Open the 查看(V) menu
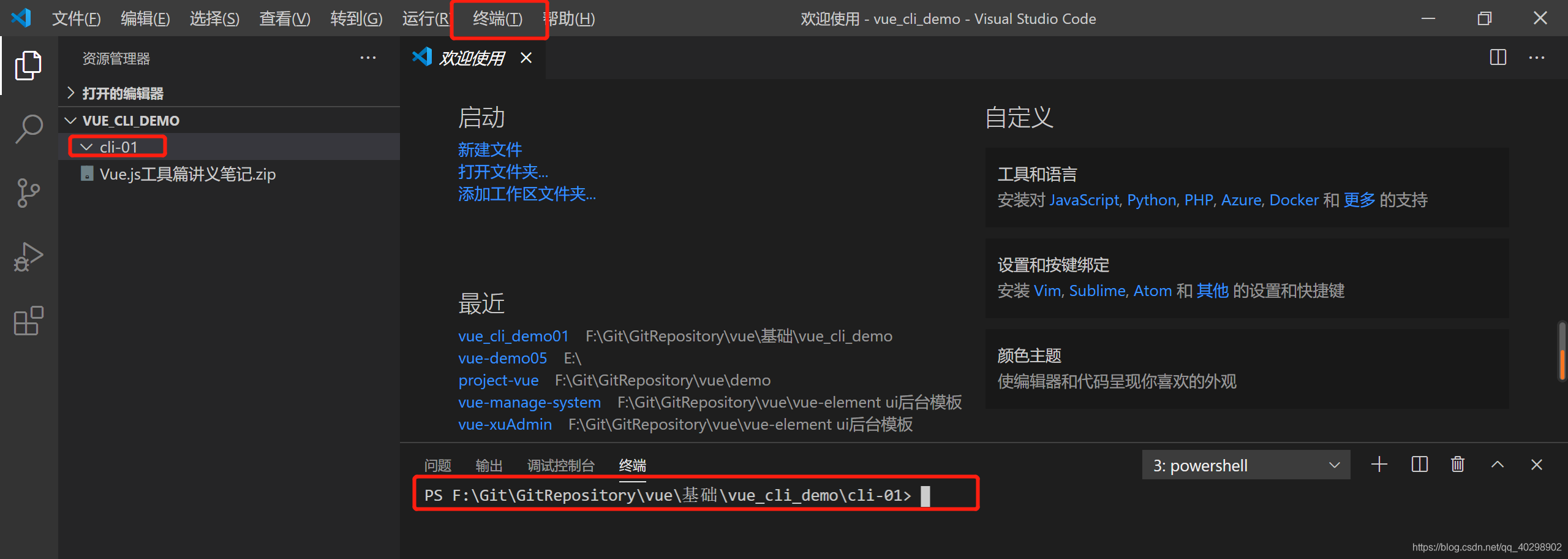 coord(285,19)
